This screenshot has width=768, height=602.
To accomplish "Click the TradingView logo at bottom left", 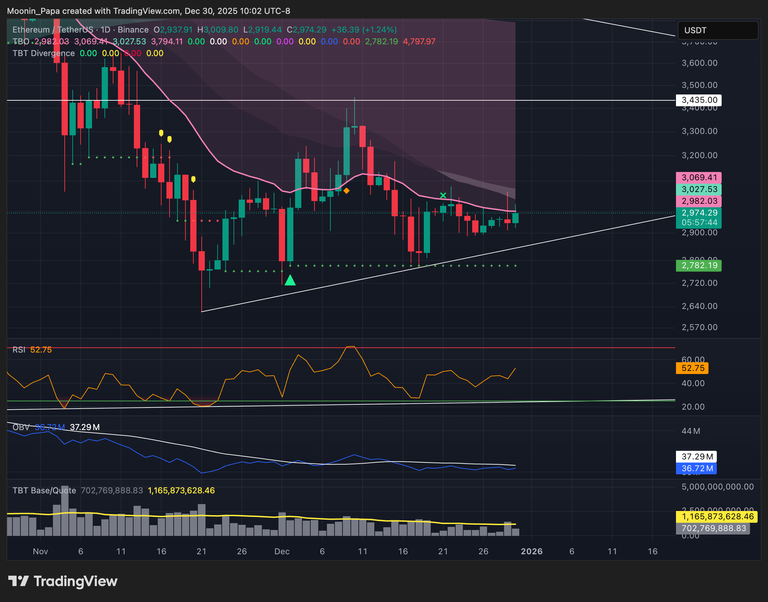I will tap(62, 581).
